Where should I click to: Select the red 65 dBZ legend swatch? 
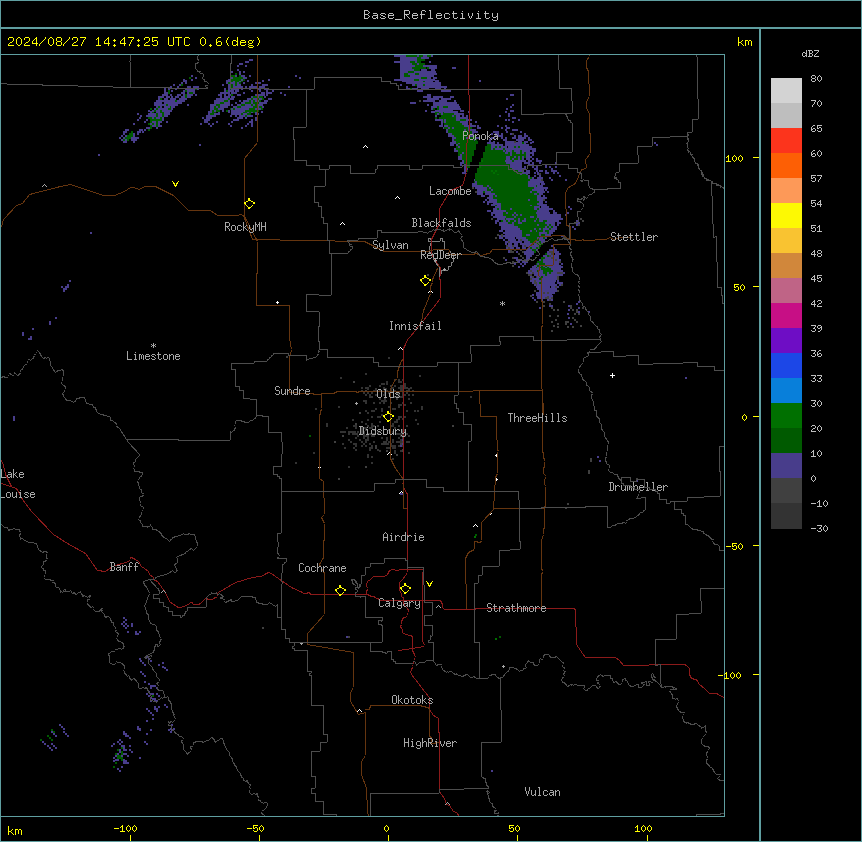[786, 141]
